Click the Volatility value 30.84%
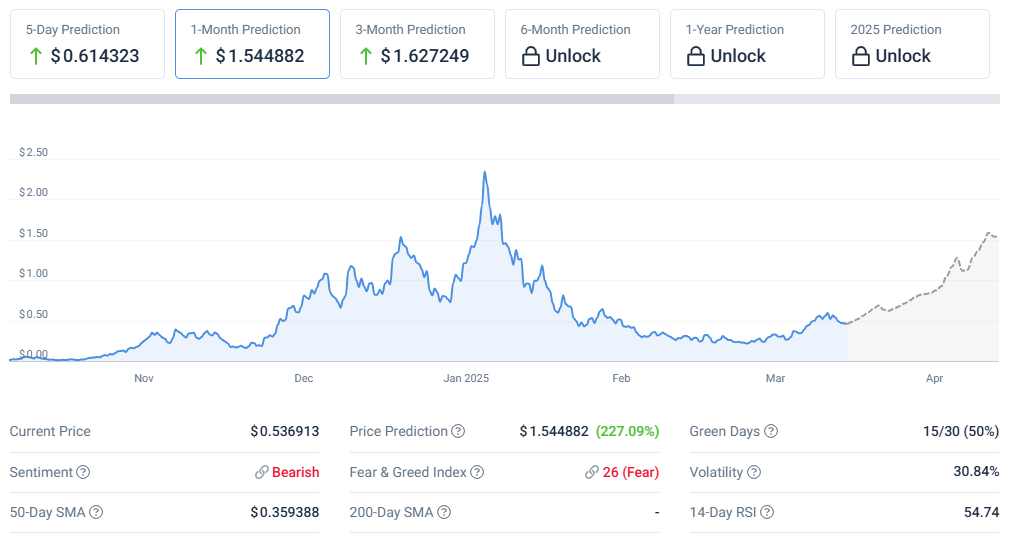Viewport: 1024px width, 543px height. (x=976, y=471)
